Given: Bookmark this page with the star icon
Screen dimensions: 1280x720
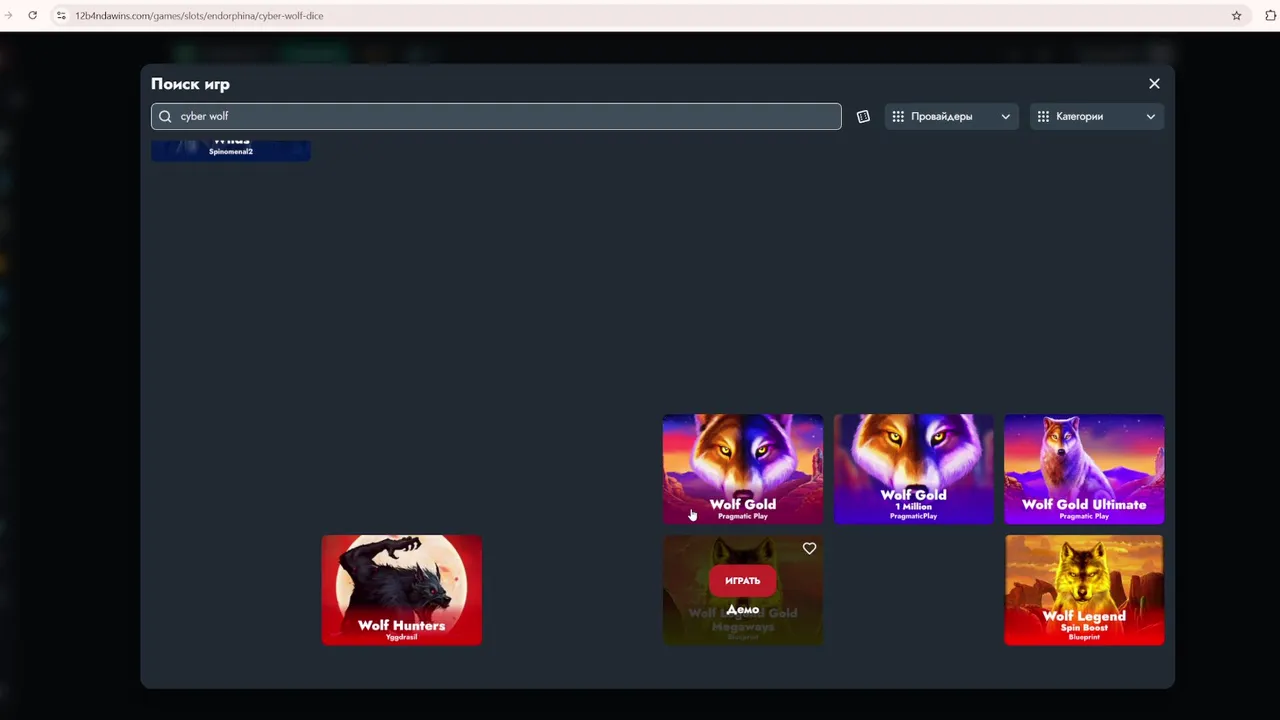Looking at the screenshot, I should coord(1236,16).
